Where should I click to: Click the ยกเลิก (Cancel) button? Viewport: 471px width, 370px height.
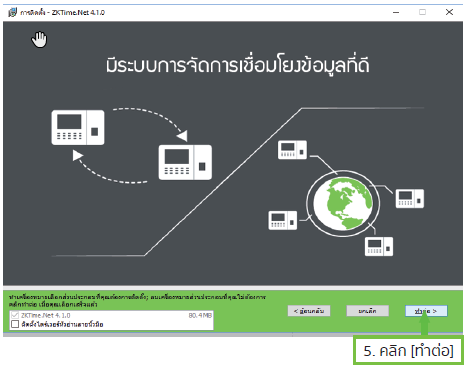click(x=367, y=311)
